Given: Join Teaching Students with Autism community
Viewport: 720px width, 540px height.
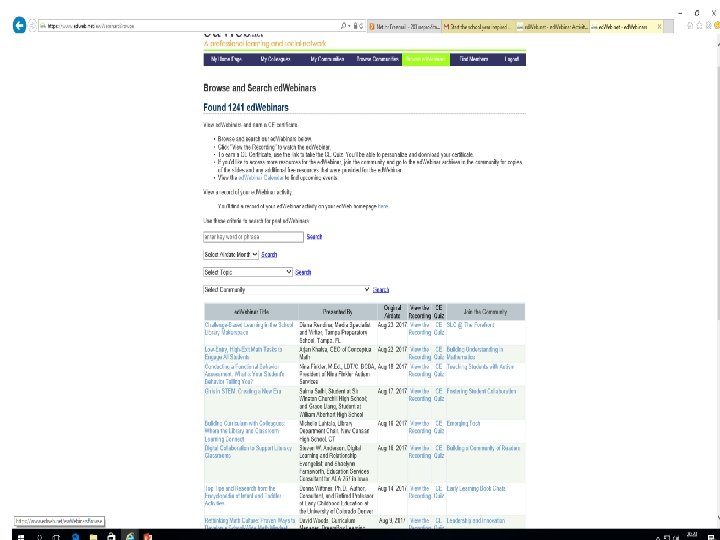Looking at the screenshot, I should 480,367.
